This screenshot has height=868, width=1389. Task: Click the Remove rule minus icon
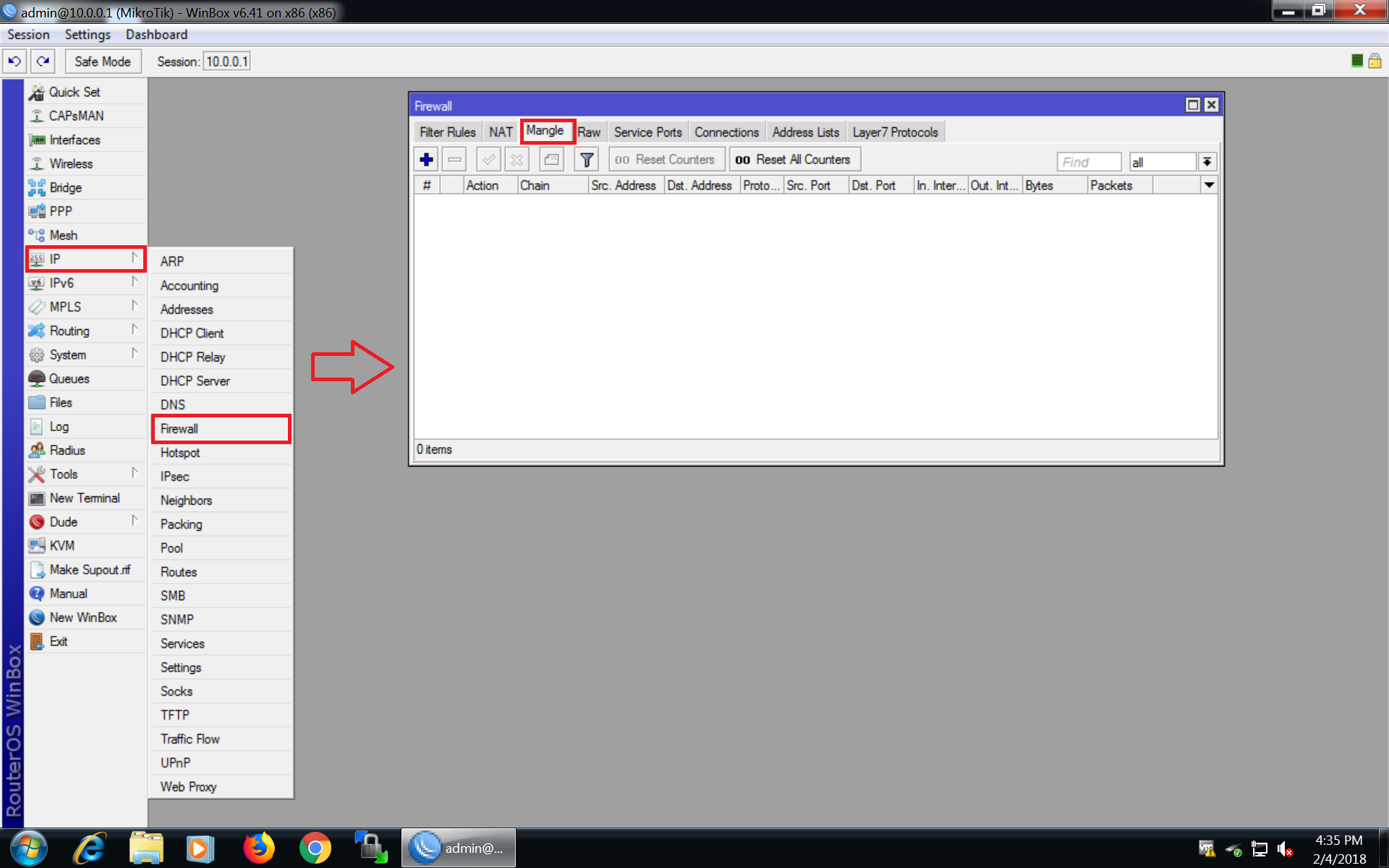[455, 159]
